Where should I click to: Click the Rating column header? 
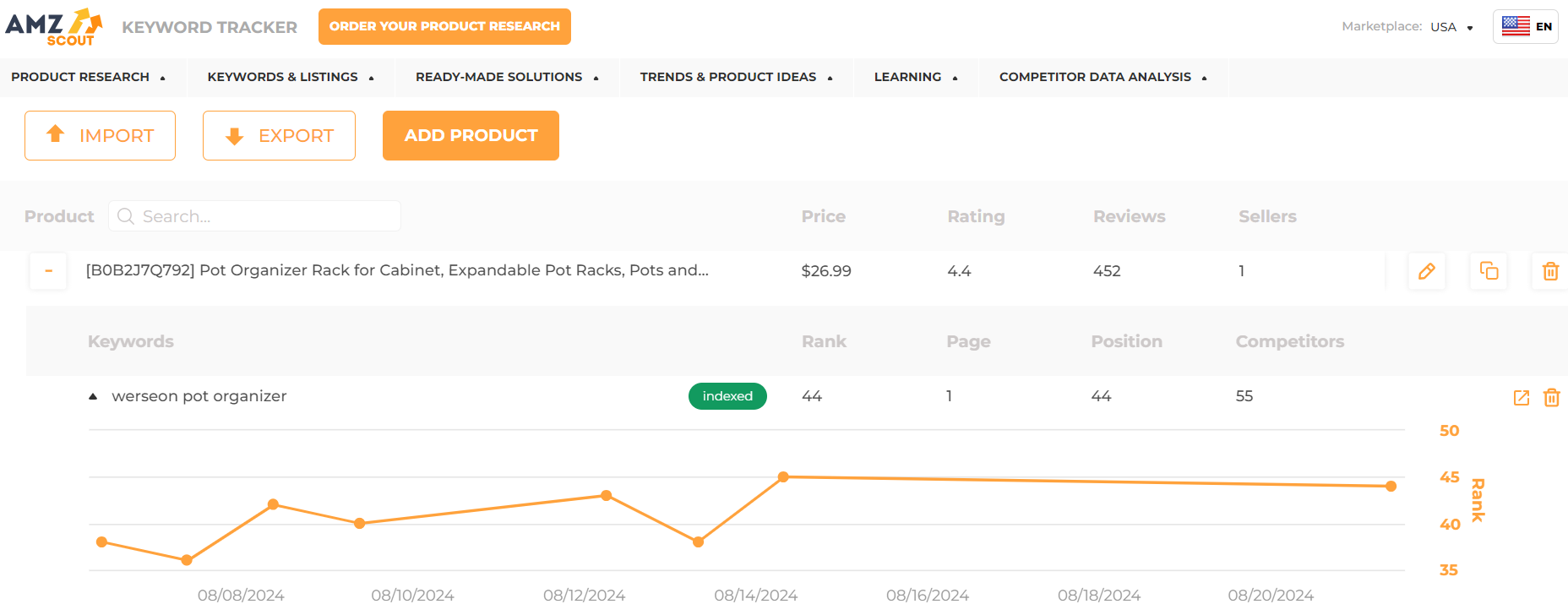tap(976, 216)
